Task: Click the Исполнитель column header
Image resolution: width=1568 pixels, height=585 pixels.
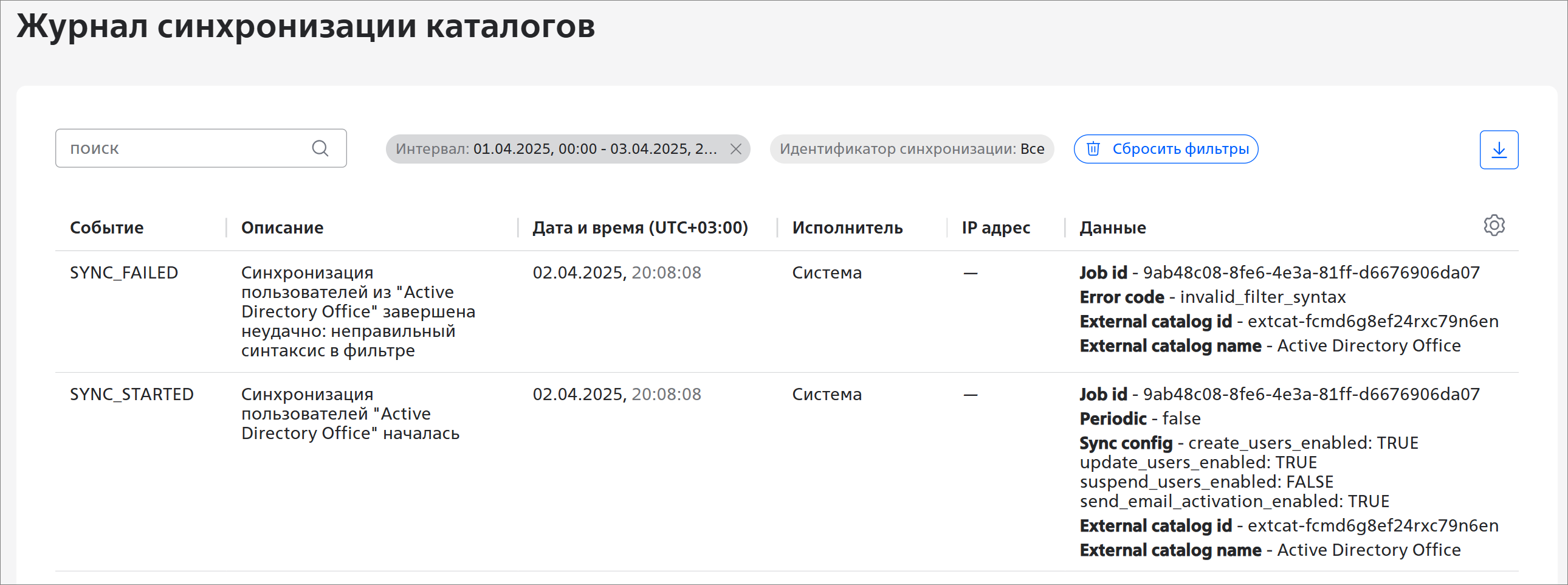Action: pyautogui.click(x=847, y=227)
